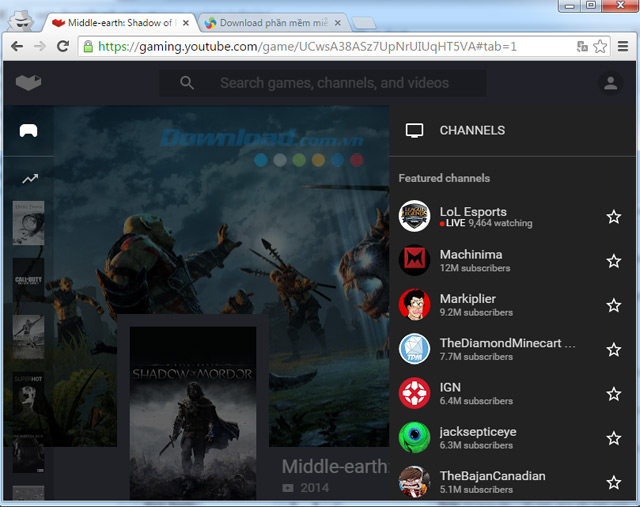Favorite Markiplier with star toggle
The height and width of the screenshot is (507, 640).
(x=613, y=305)
